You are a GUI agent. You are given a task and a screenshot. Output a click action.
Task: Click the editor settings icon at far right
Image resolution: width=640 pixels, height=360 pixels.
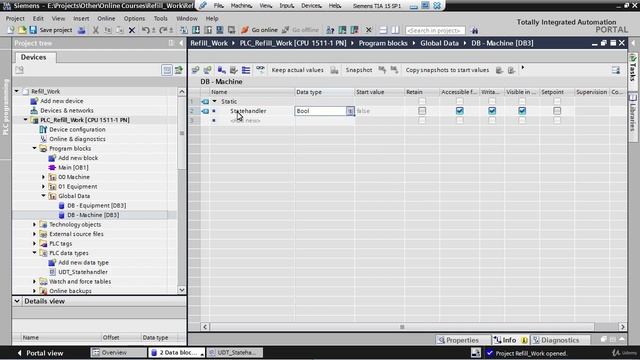616,70
